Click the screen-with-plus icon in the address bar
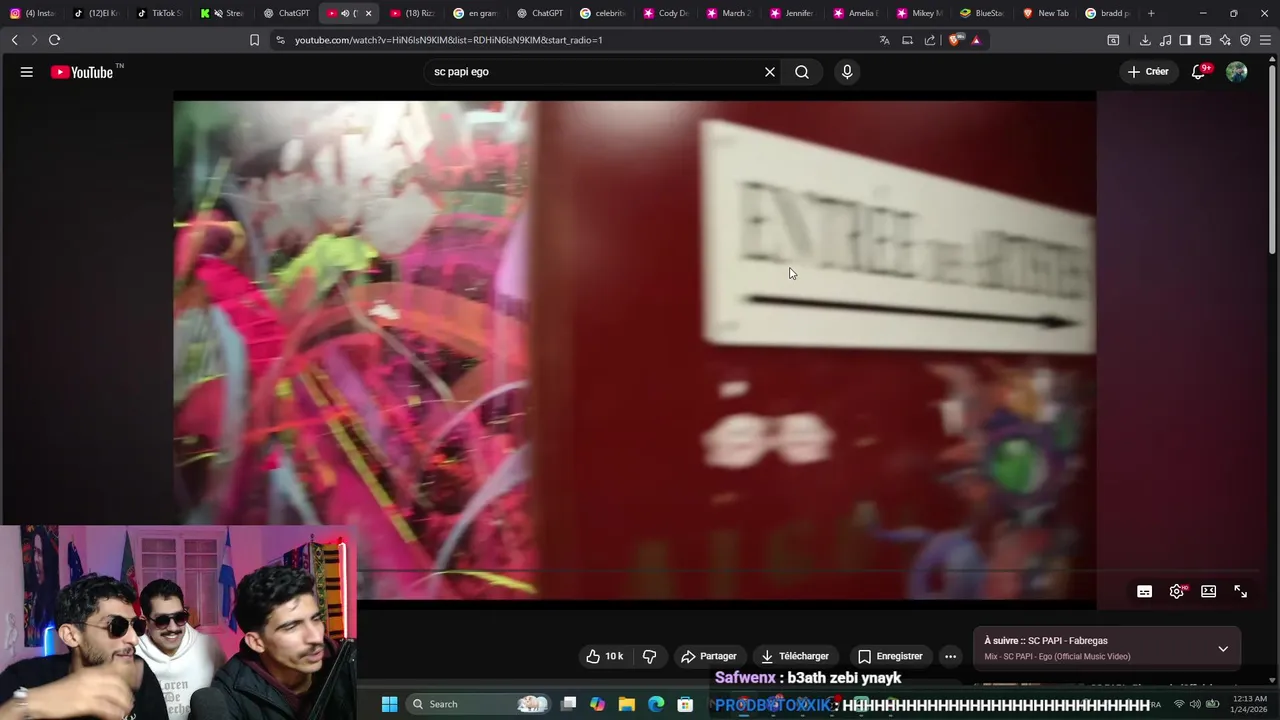1280x720 pixels. [907, 40]
